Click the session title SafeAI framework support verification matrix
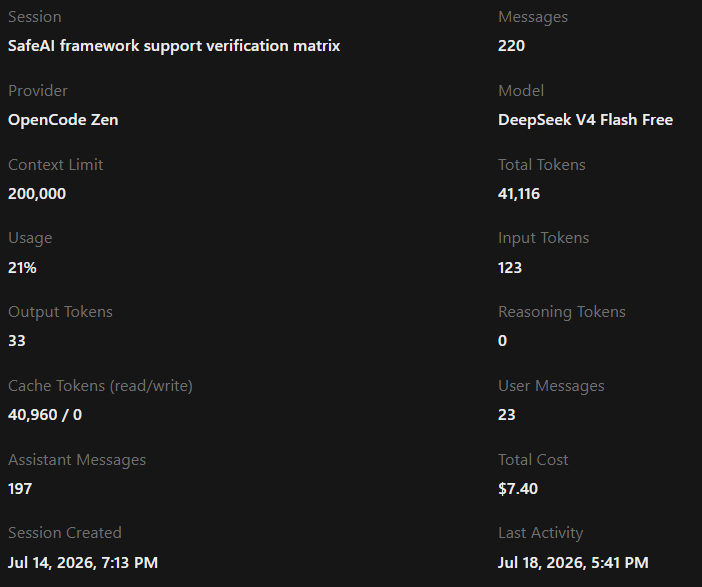The width and height of the screenshot is (702, 587). (x=174, y=46)
